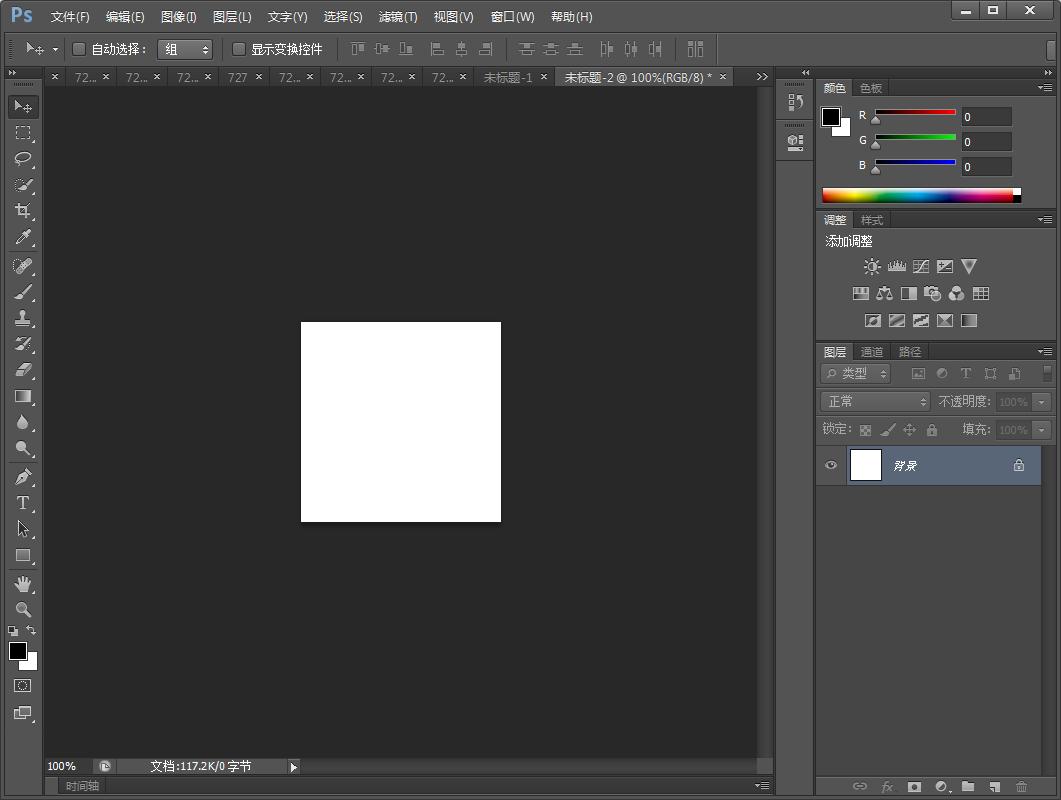Open the 滤镜 menu
The width and height of the screenshot is (1061, 800).
(x=397, y=16)
